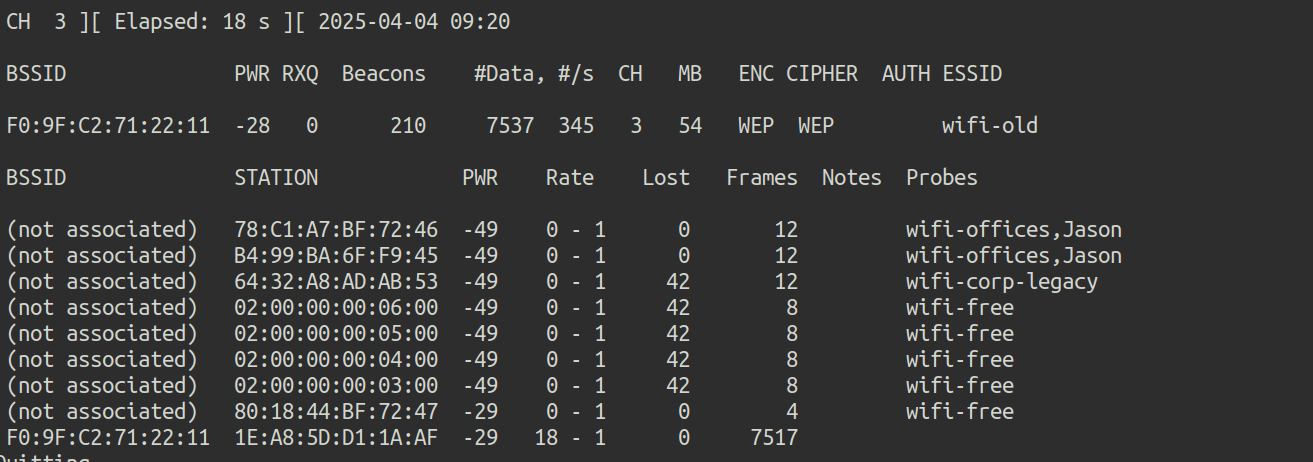Click the Lost column header
Viewport: 1313px width, 462px height.
[x=666, y=178]
